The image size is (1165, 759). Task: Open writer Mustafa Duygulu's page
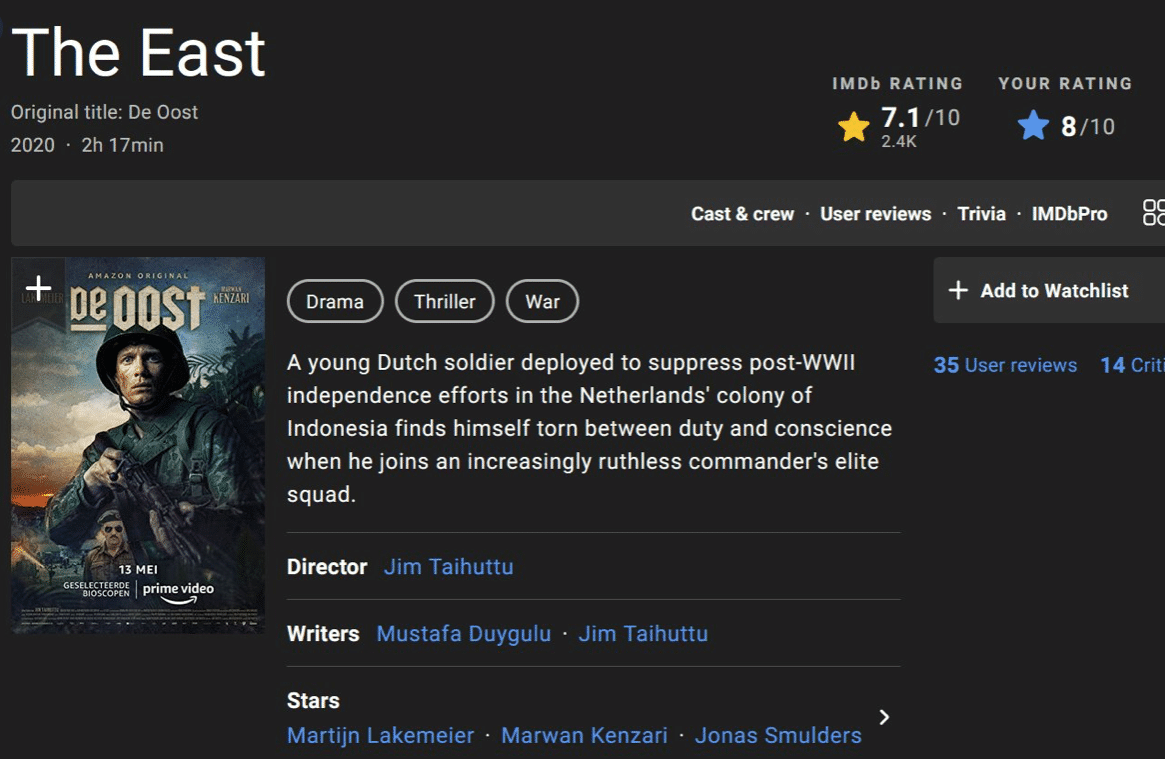(x=463, y=634)
